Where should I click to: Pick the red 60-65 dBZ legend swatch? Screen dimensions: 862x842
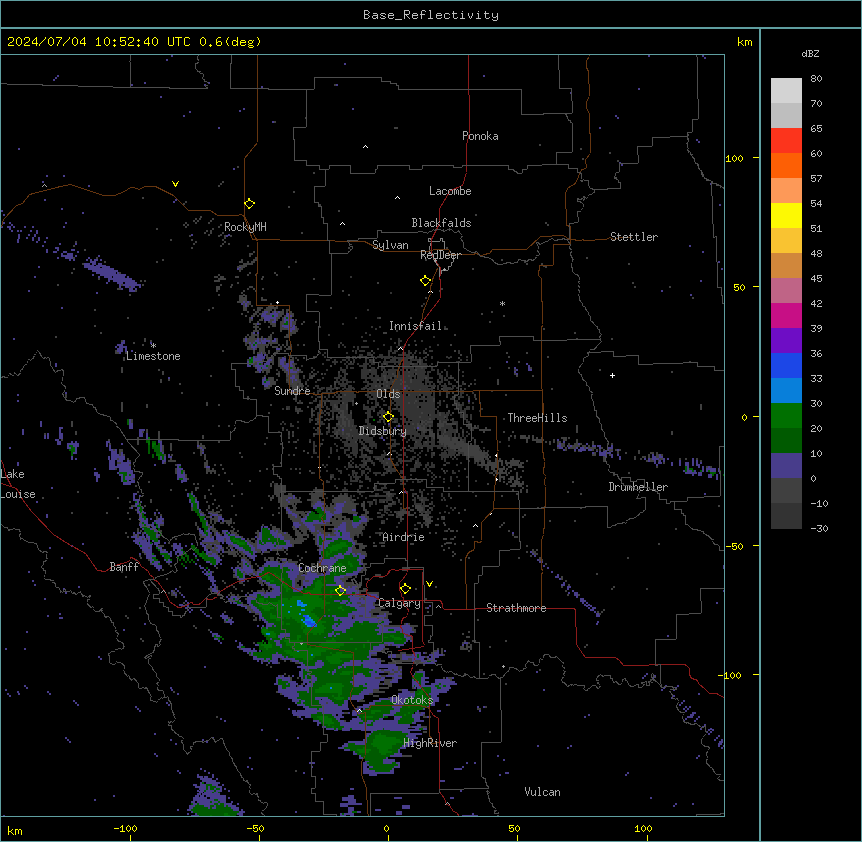tap(786, 141)
